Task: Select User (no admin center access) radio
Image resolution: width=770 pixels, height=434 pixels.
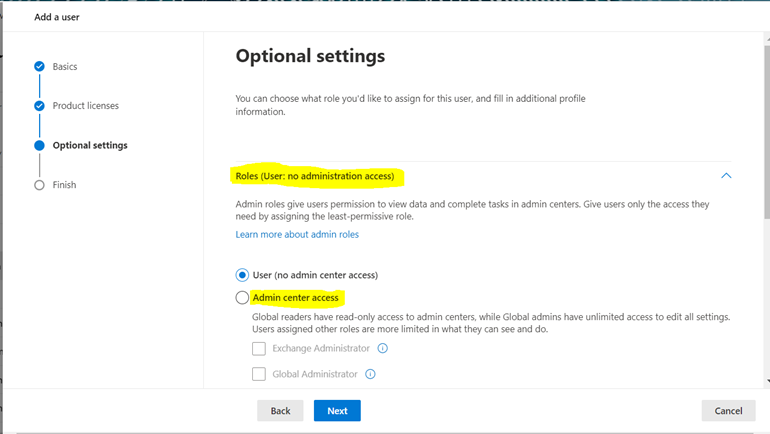Action: (x=242, y=275)
